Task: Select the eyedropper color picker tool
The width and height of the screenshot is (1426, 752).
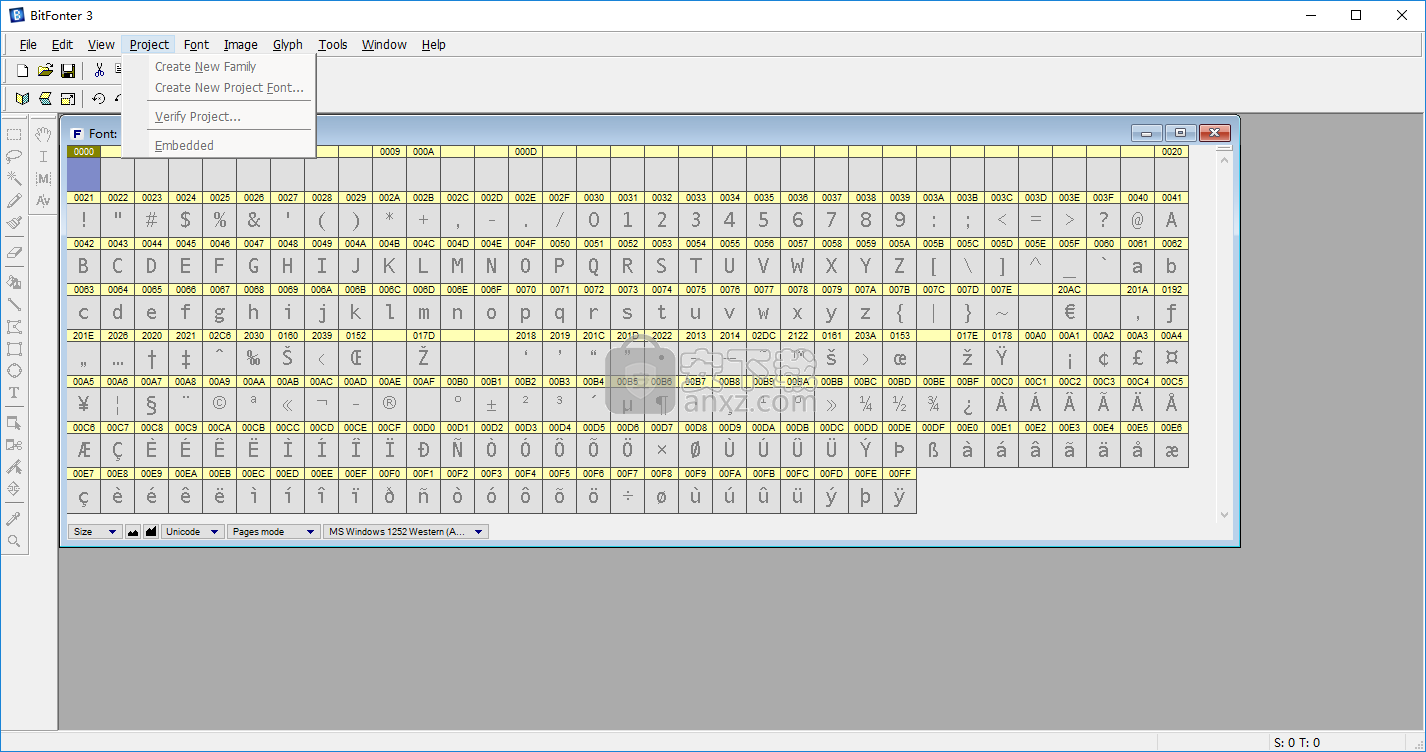Action: pyautogui.click(x=14, y=518)
